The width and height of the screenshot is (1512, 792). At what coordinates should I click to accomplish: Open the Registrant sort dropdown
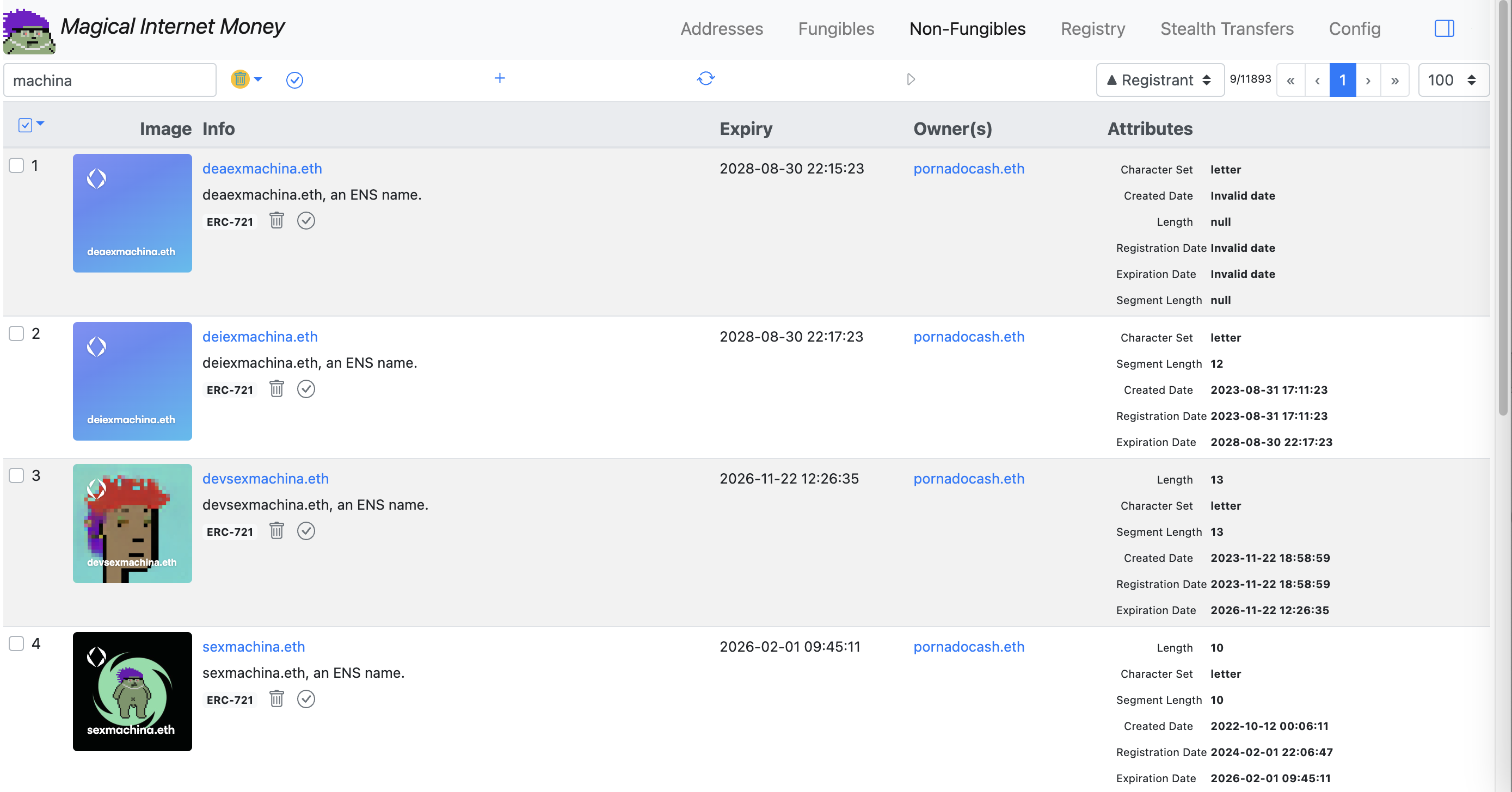tap(1159, 80)
